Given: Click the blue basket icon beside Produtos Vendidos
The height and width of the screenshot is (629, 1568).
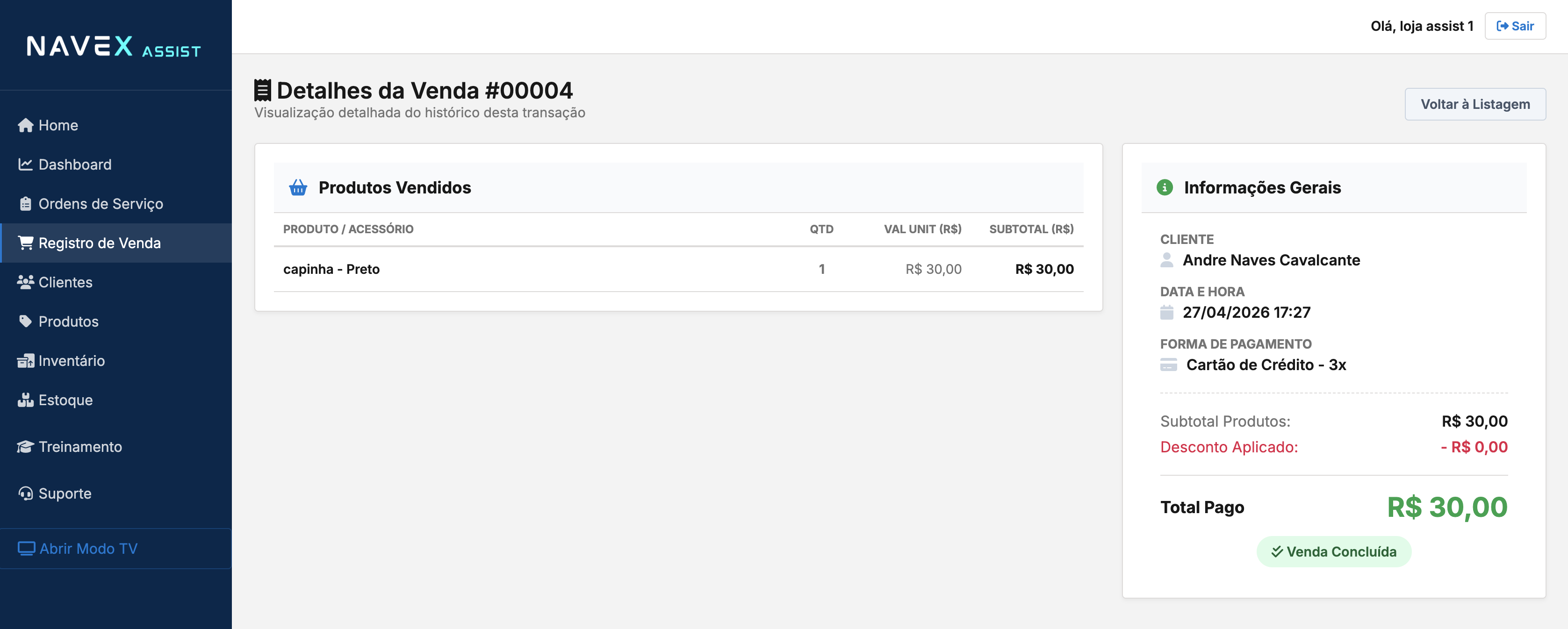Looking at the screenshot, I should [x=298, y=187].
